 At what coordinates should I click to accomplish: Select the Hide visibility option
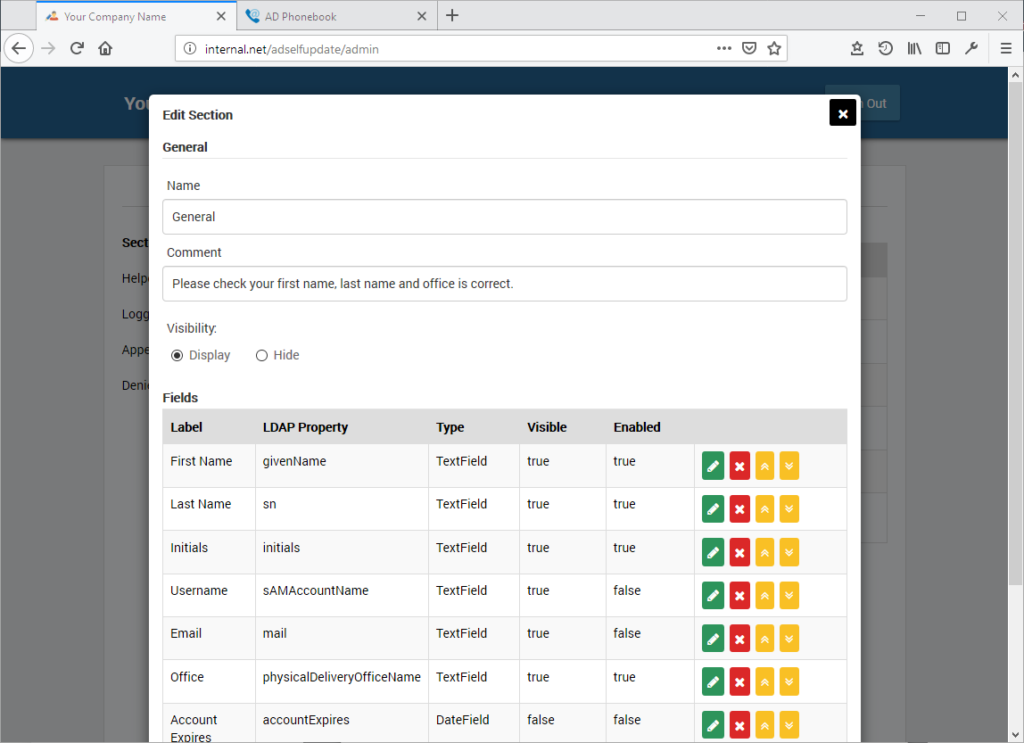[x=261, y=355]
